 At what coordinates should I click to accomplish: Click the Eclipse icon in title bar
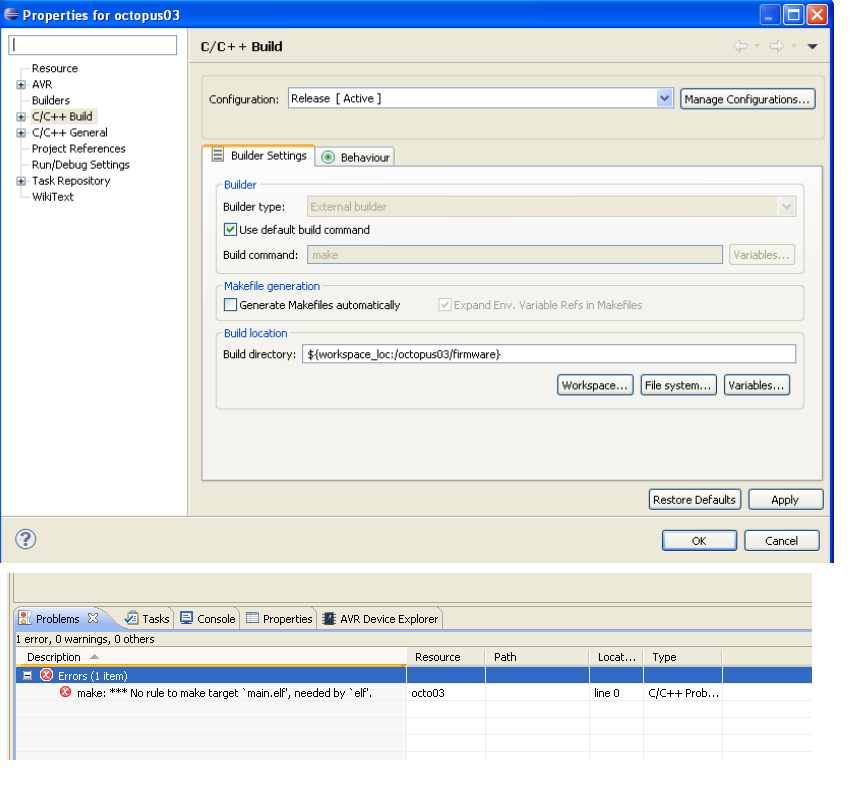point(11,14)
